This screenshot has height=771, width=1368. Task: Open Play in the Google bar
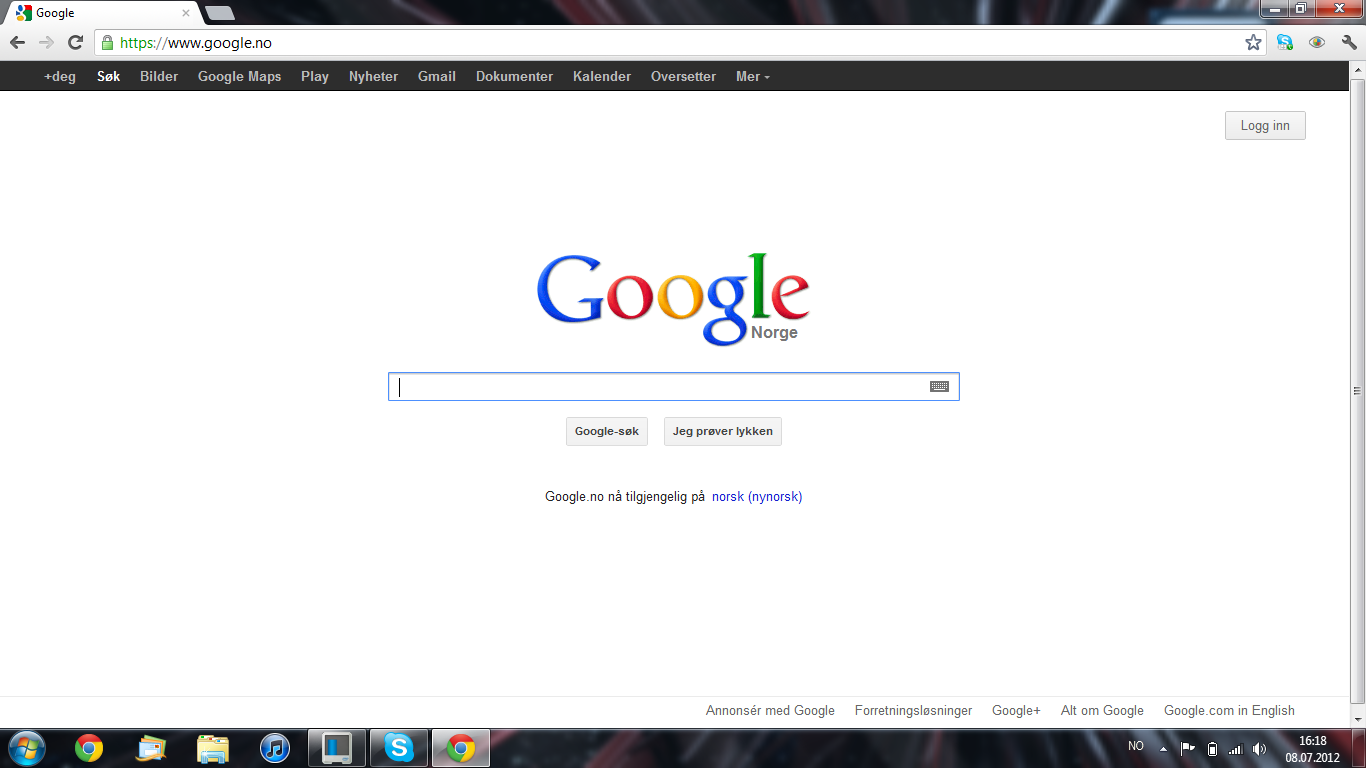point(315,76)
